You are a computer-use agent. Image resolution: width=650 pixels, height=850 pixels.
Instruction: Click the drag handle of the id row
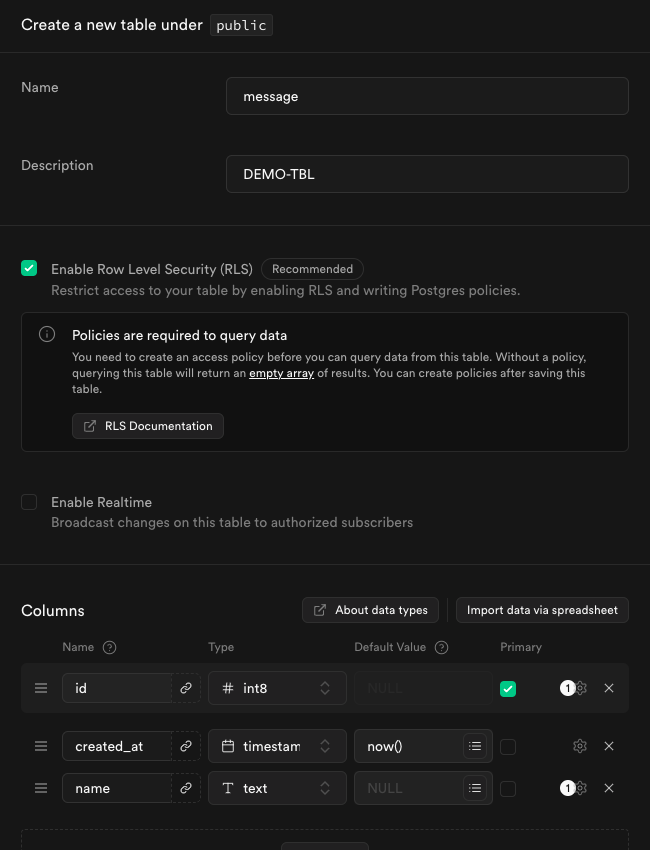pos(40,688)
